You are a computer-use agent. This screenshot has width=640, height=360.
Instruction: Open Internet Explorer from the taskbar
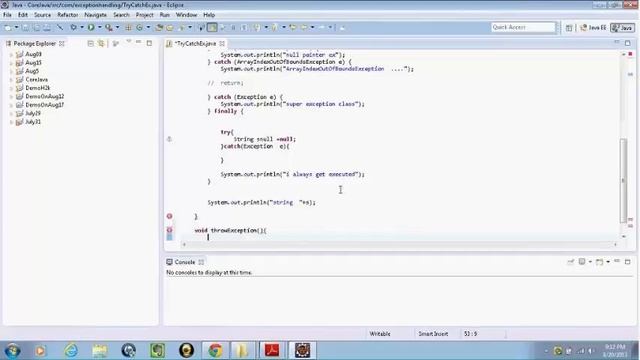pos(71,351)
